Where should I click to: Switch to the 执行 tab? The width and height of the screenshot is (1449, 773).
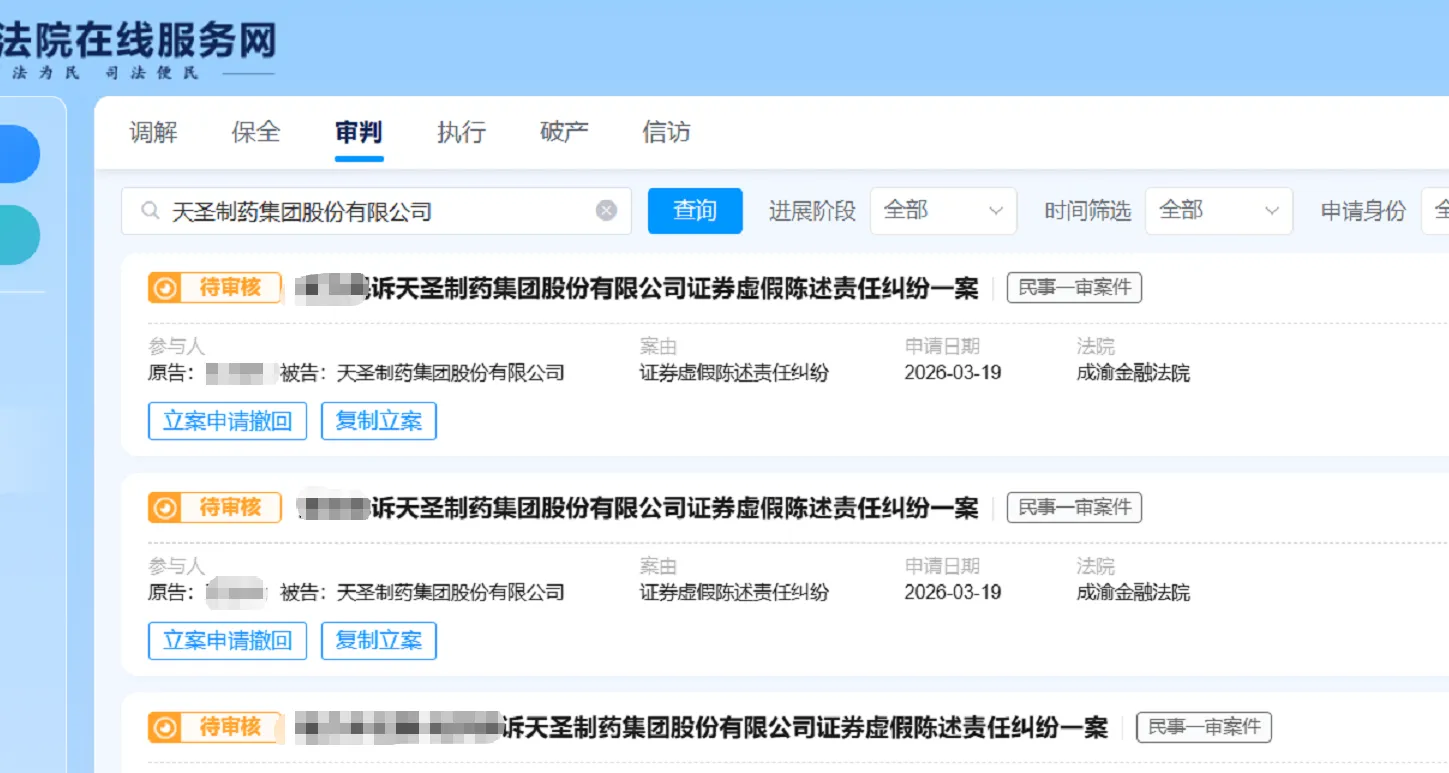coord(459,133)
